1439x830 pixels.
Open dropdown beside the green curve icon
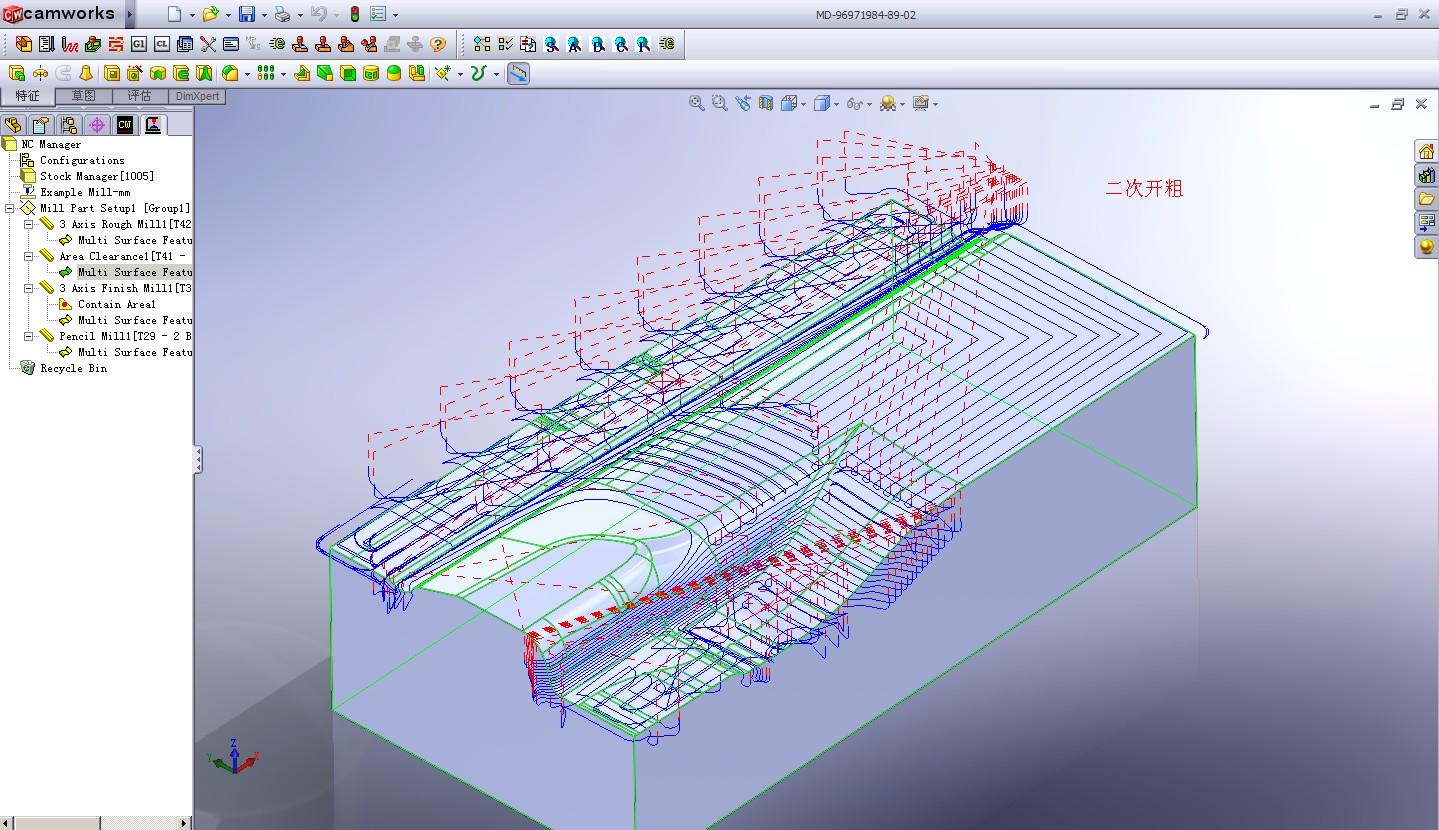point(496,74)
